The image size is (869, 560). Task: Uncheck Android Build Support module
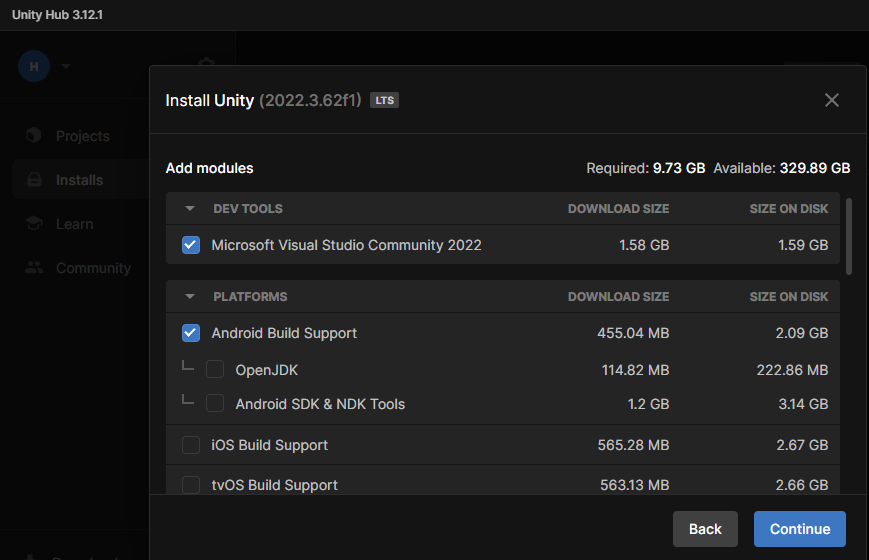191,333
